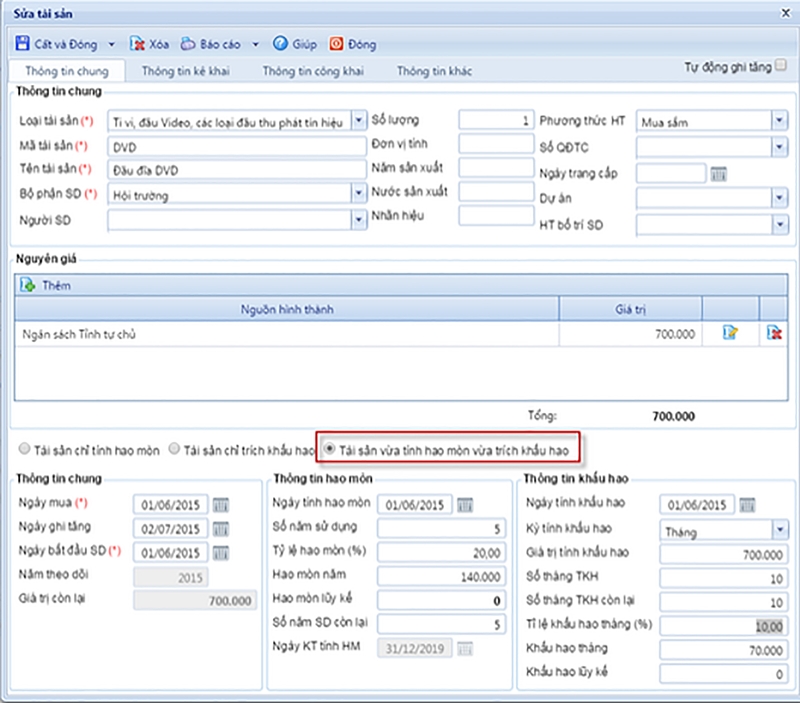Enable the Tự động ghi tăng checkbox
The width and height of the screenshot is (800, 703).
tap(780, 65)
